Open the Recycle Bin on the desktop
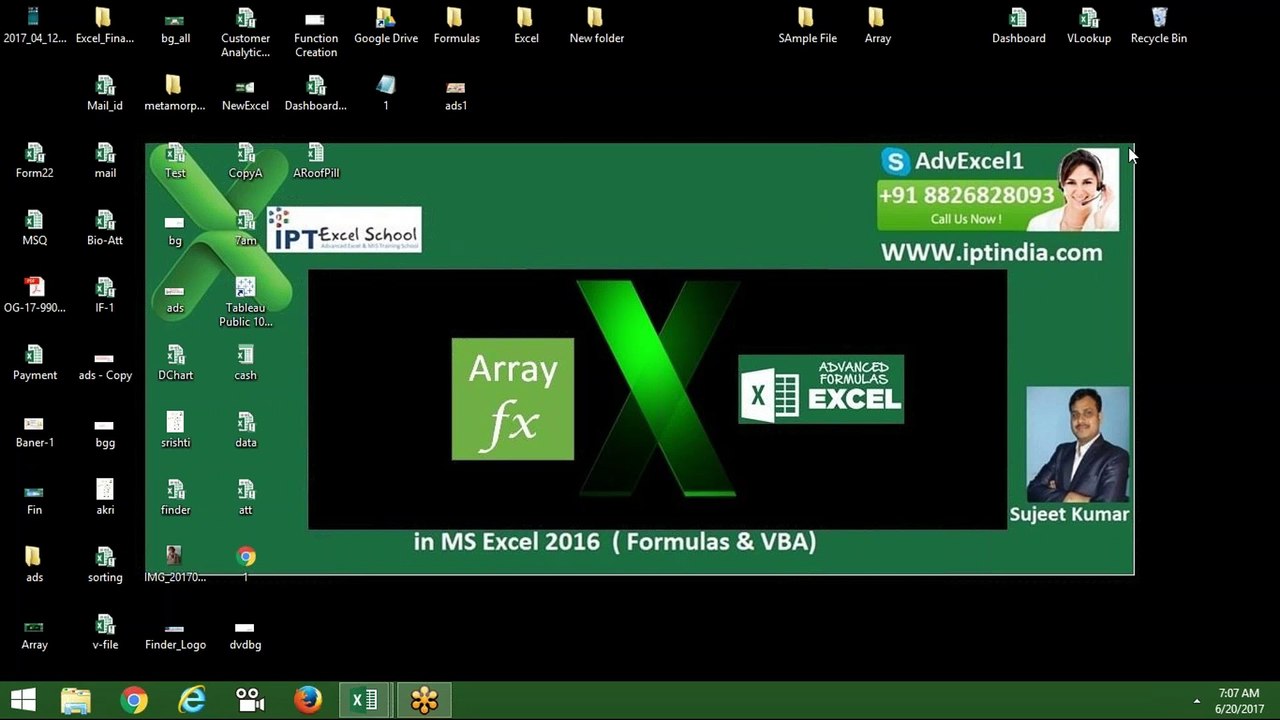The height and width of the screenshot is (720, 1280). [x=1159, y=26]
